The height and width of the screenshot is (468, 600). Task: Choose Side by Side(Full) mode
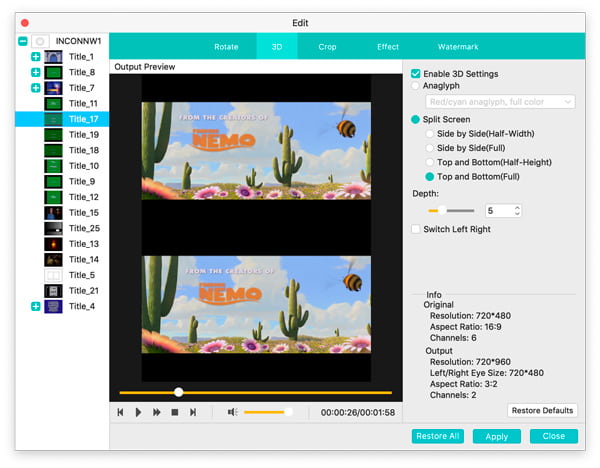pos(430,148)
